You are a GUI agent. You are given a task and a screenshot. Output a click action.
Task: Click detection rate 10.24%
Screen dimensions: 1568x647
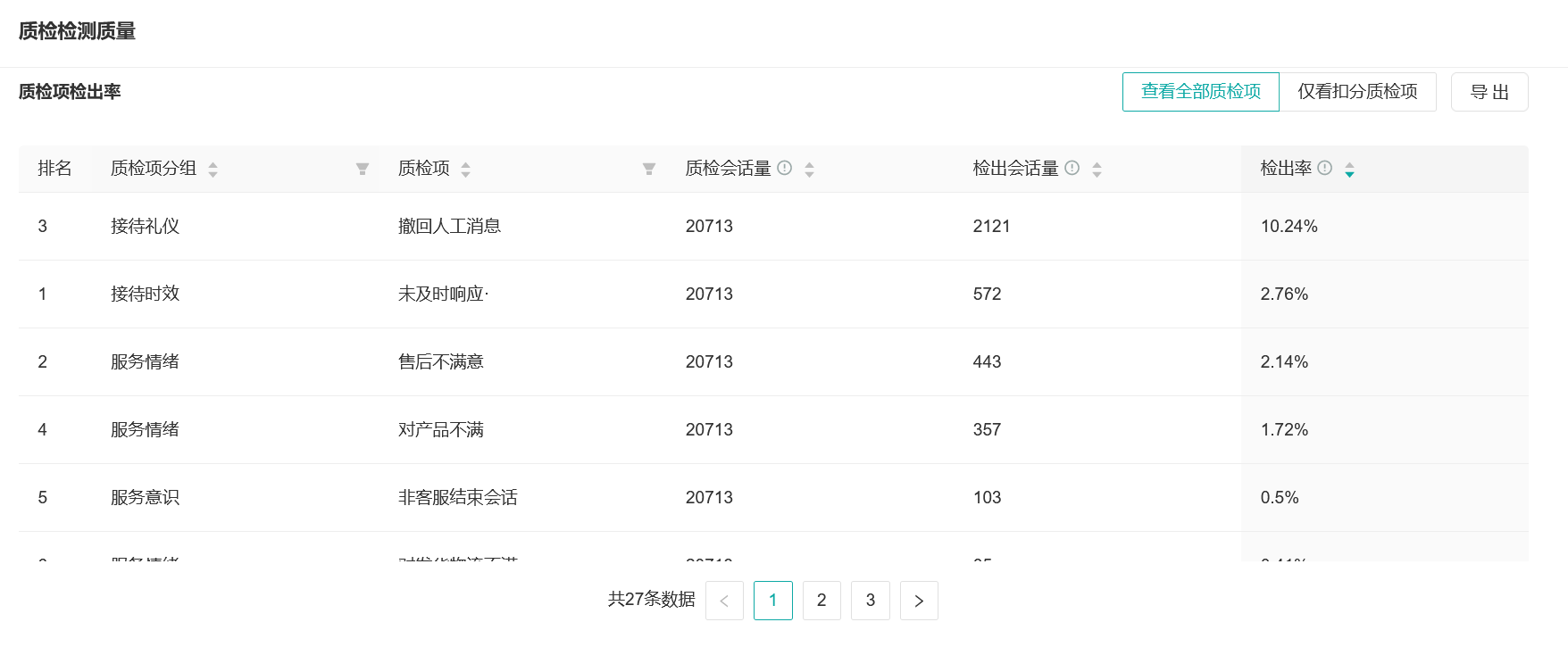pyautogui.click(x=1289, y=227)
